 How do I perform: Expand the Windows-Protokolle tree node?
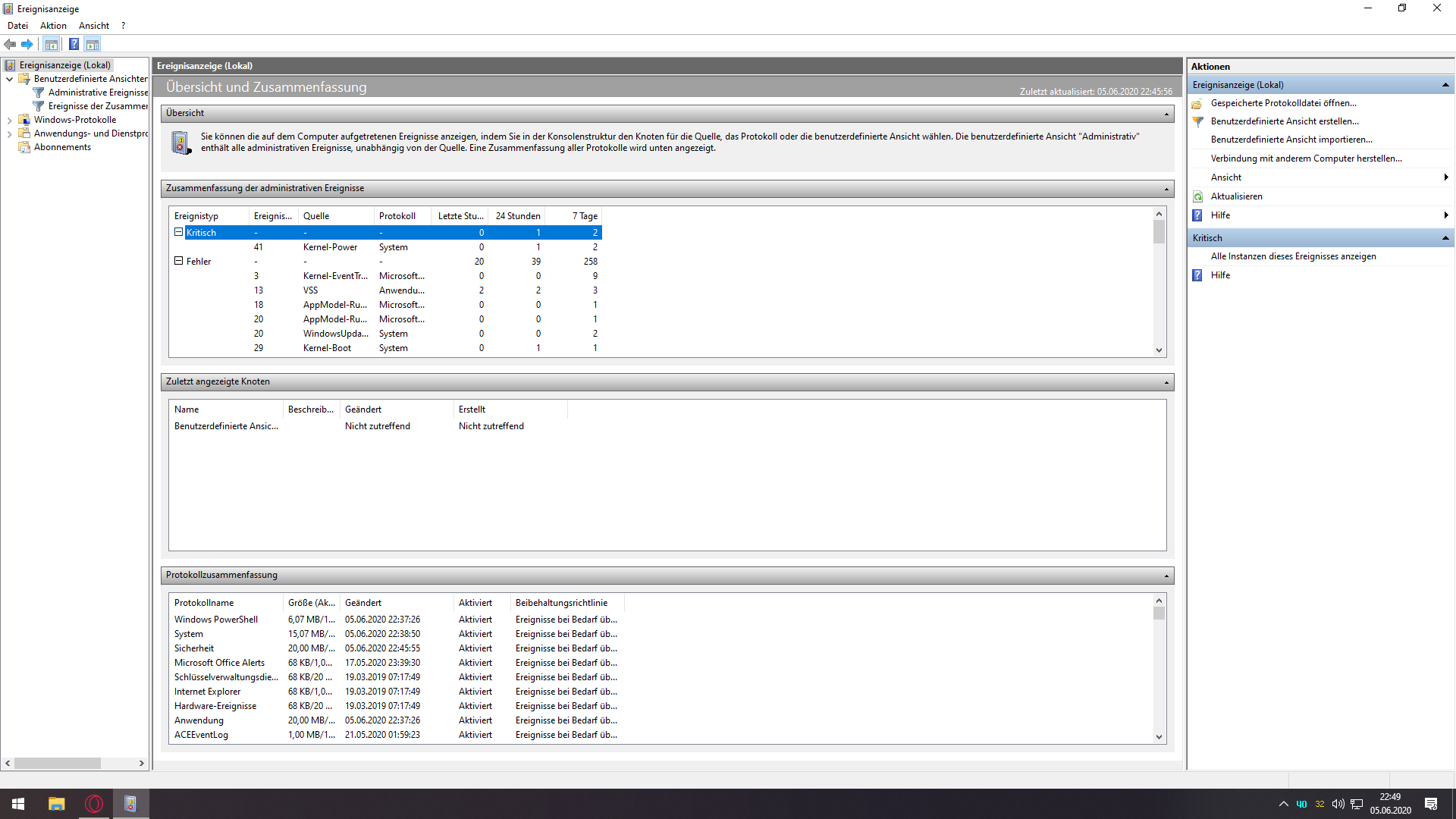[x=9, y=120]
